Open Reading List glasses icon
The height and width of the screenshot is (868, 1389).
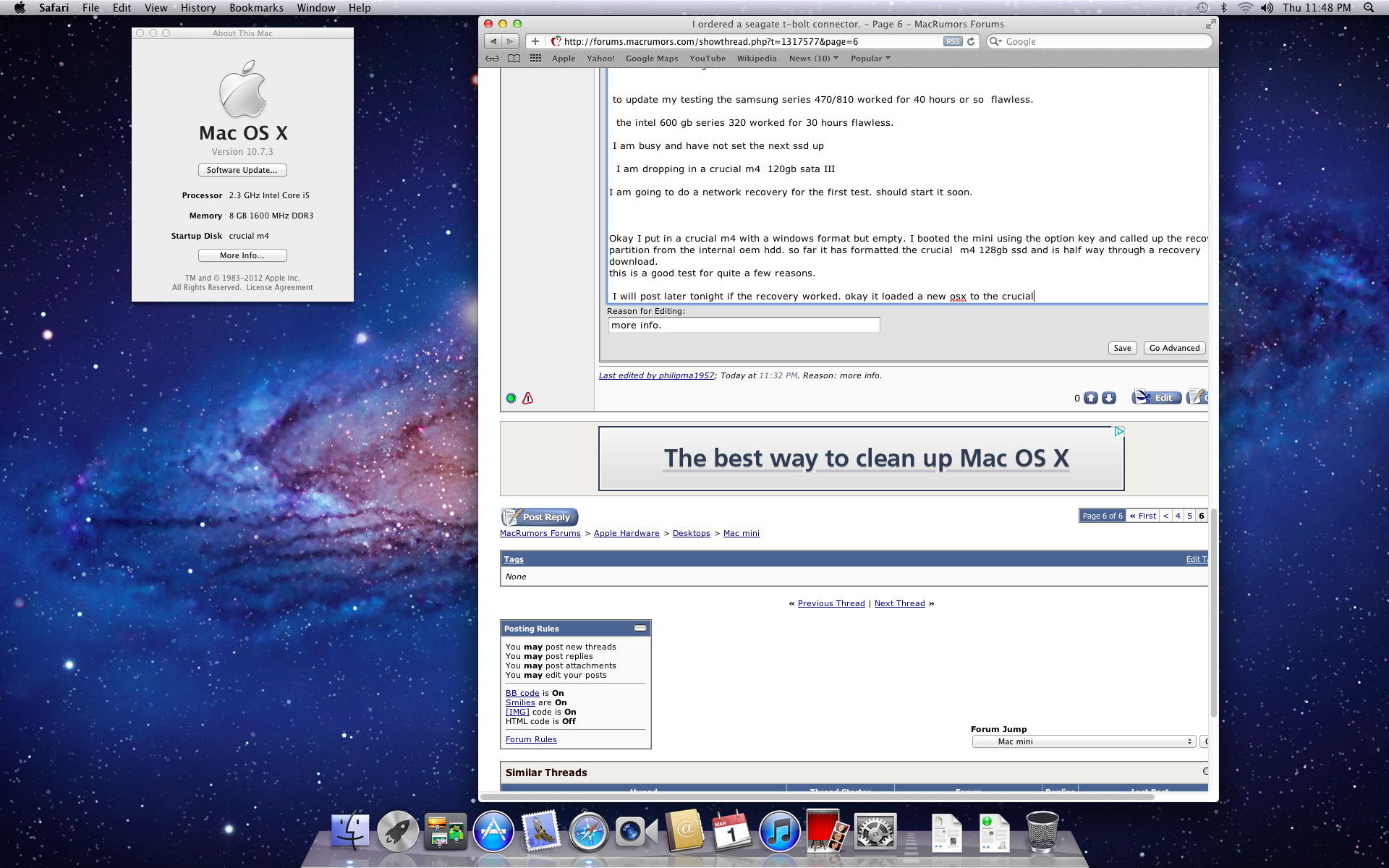(x=492, y=59)
